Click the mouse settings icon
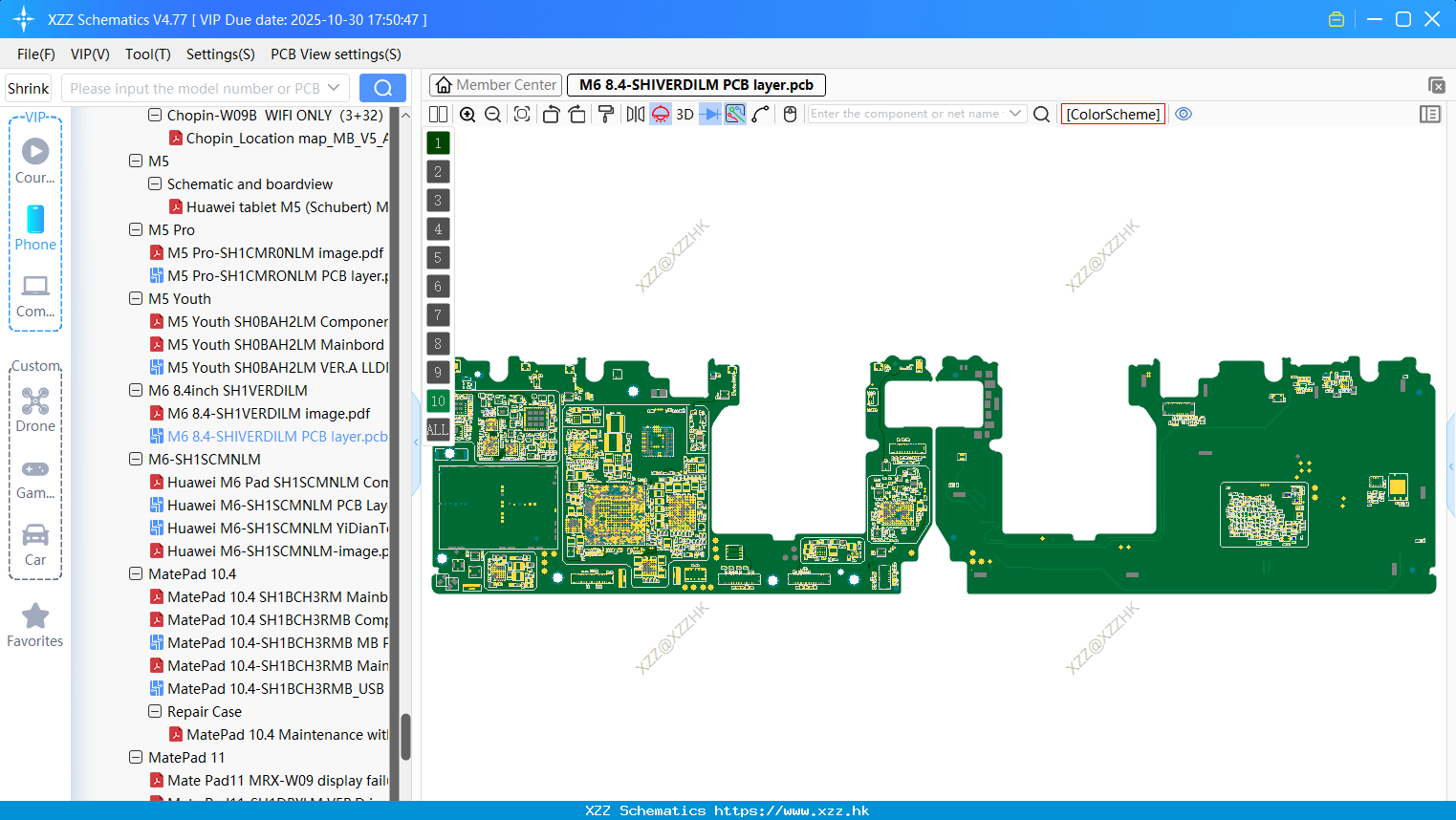The width and height of the screenshot is (1456, 820). pyautogui.click(x=790, y=114)
